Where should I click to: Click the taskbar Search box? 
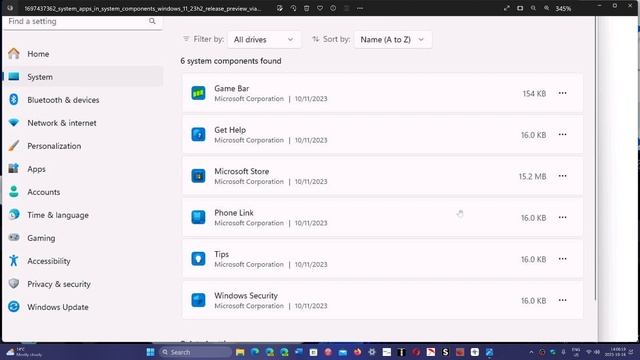click(x=195, y=352)
